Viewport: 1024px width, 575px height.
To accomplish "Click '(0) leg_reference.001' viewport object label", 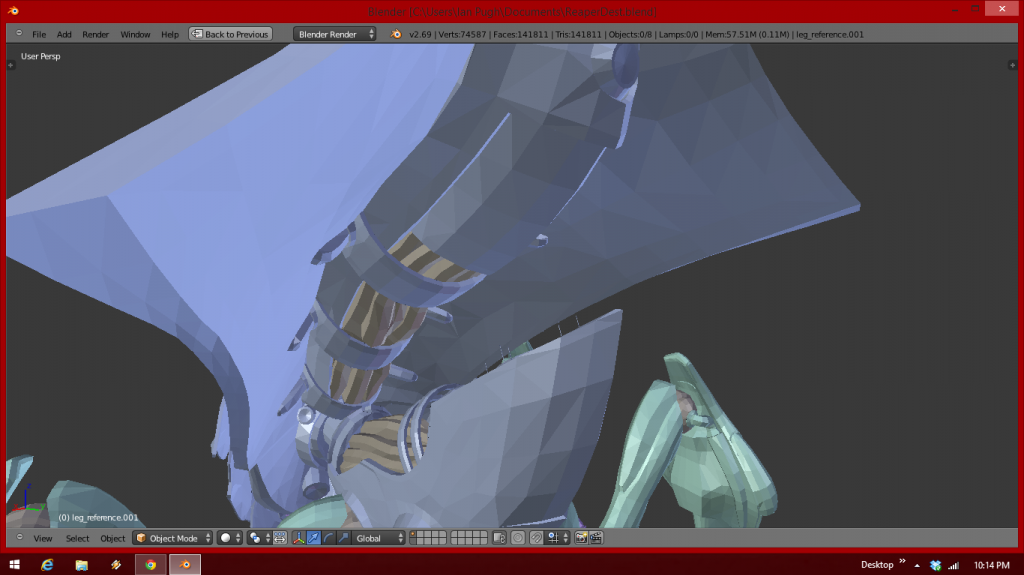I will click(98, 518).
